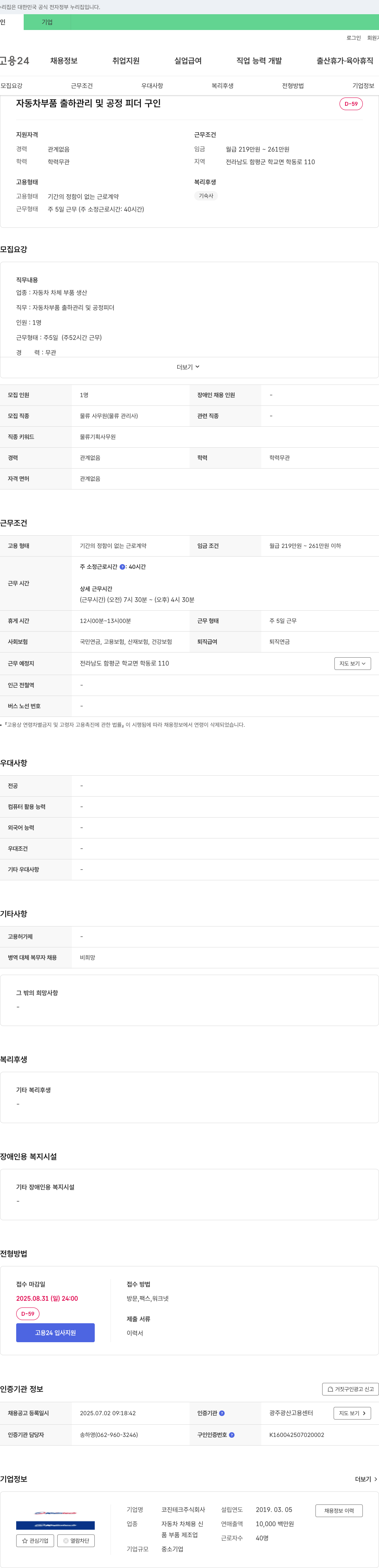Click annual sales 10,000 백만원
379x1568 pixels.
(274, 1523)
